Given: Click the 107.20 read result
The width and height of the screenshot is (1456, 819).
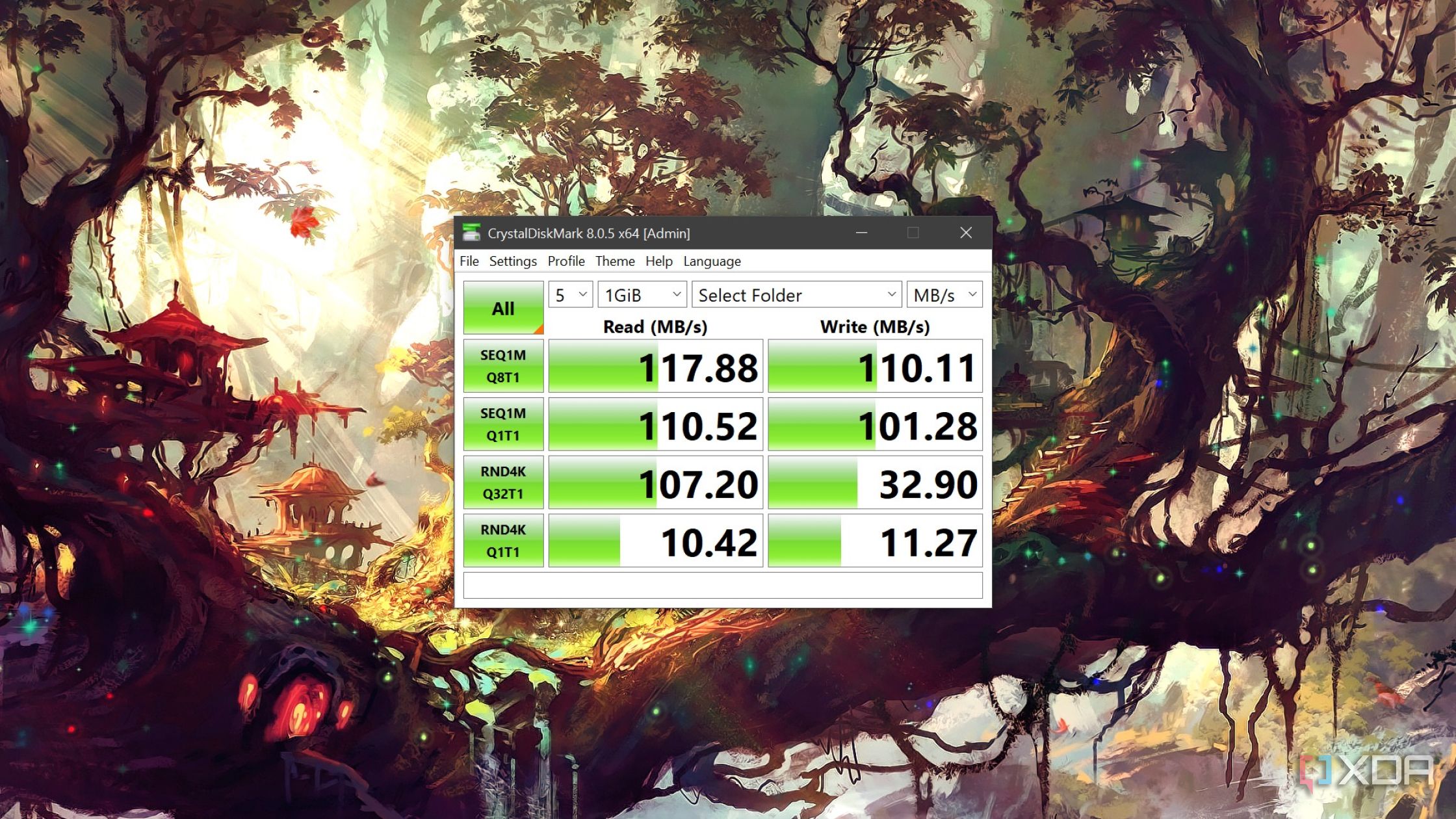Looking at the screenshot, I should tap(656, 482).
